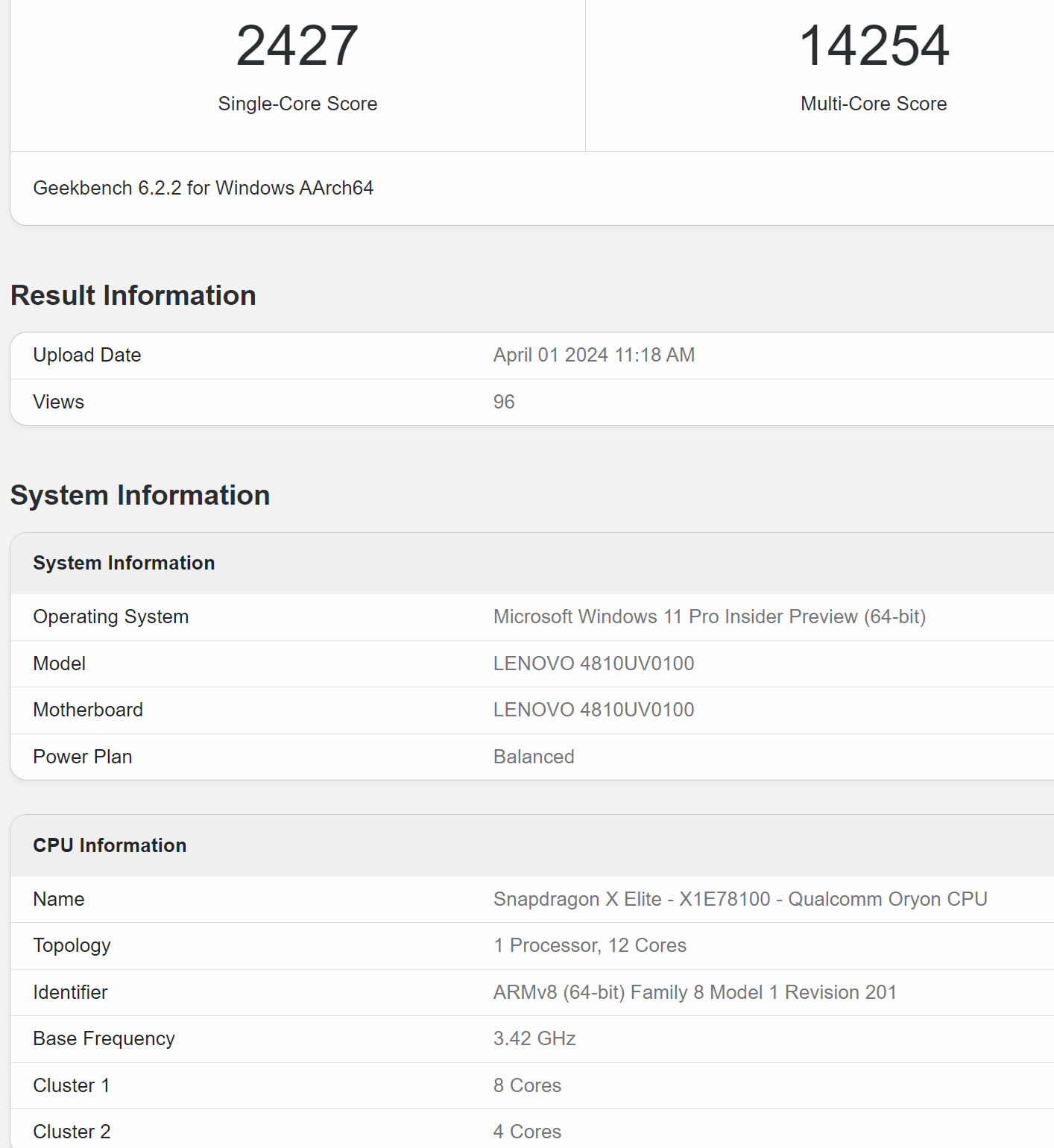The height and width of the screenshot is (1148, 1054).
Task: Click the base frequency 3.42 GHz value
Action: coord(534,1038)
